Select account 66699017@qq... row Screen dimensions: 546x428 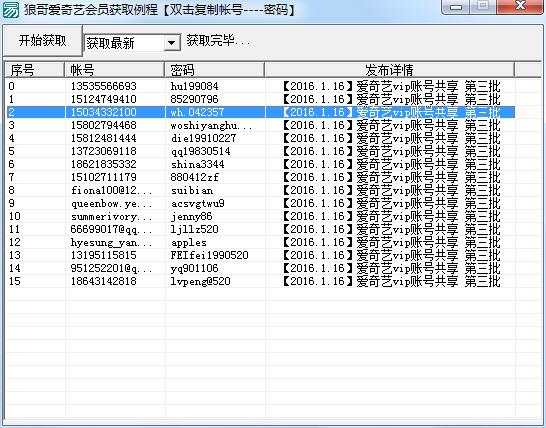coord(260,229)
